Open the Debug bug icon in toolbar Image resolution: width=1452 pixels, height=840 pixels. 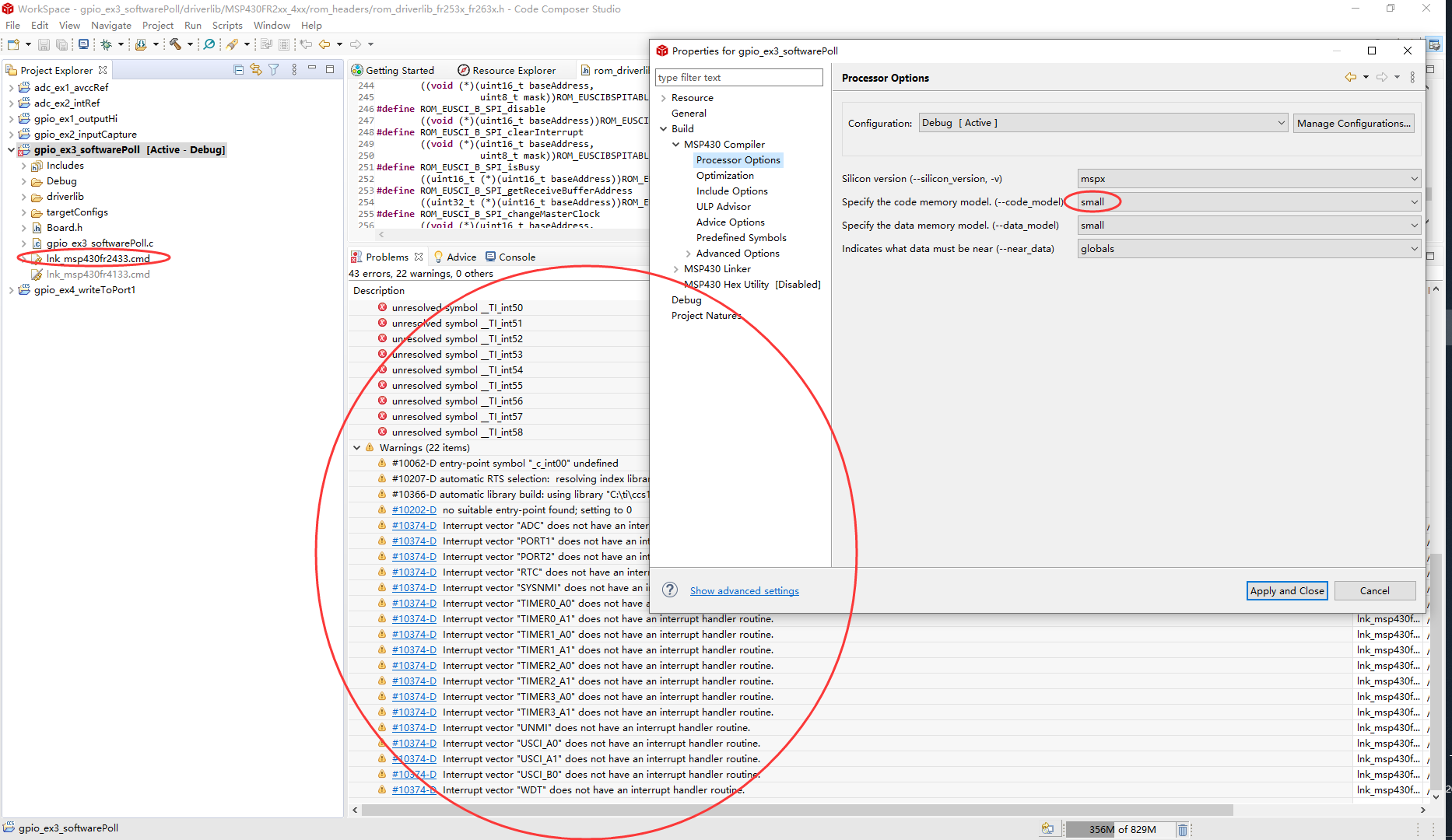107,44
